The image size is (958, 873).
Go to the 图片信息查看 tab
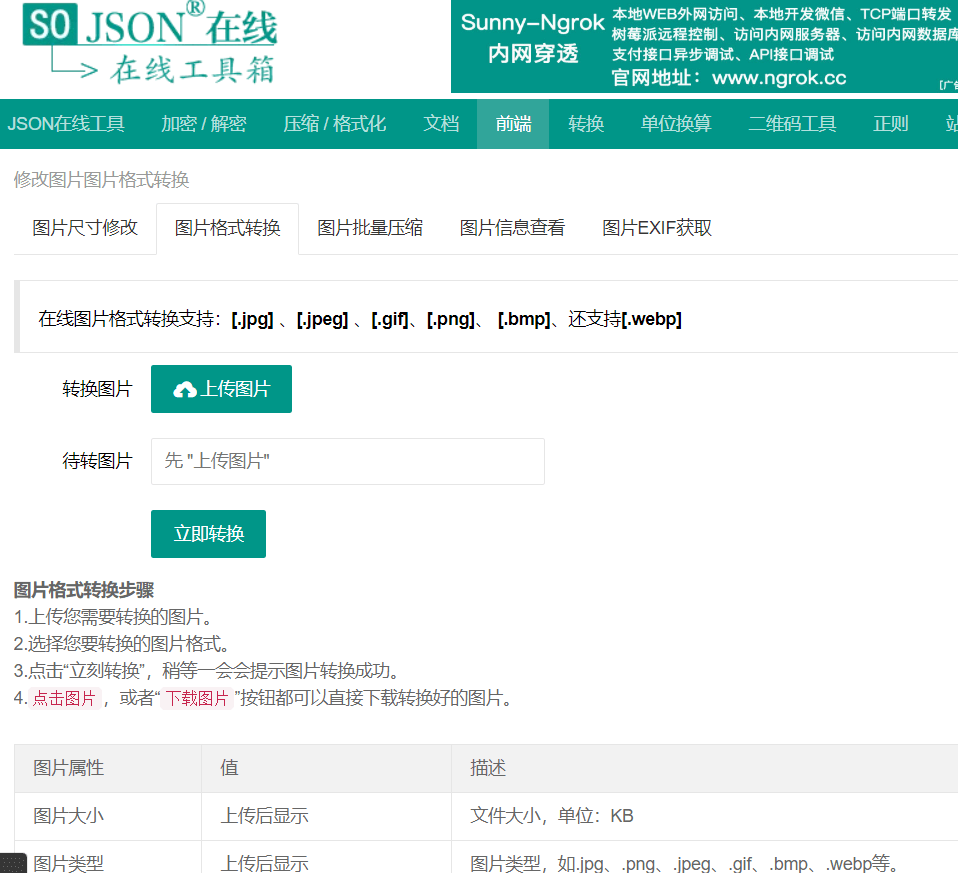click(x=512, y=228)
